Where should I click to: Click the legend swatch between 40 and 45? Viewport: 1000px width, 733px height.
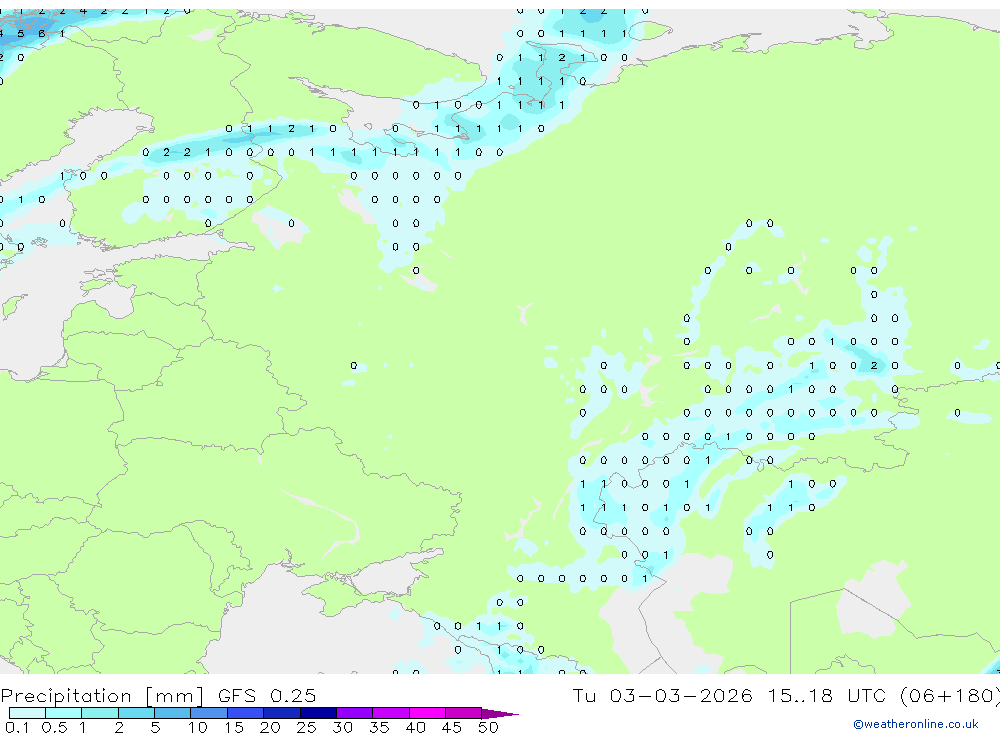pyautogui.click(x=427, y=713)
